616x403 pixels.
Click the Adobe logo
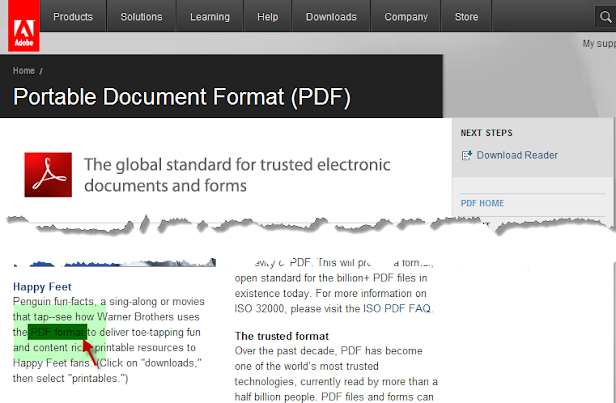click(24, 26)
